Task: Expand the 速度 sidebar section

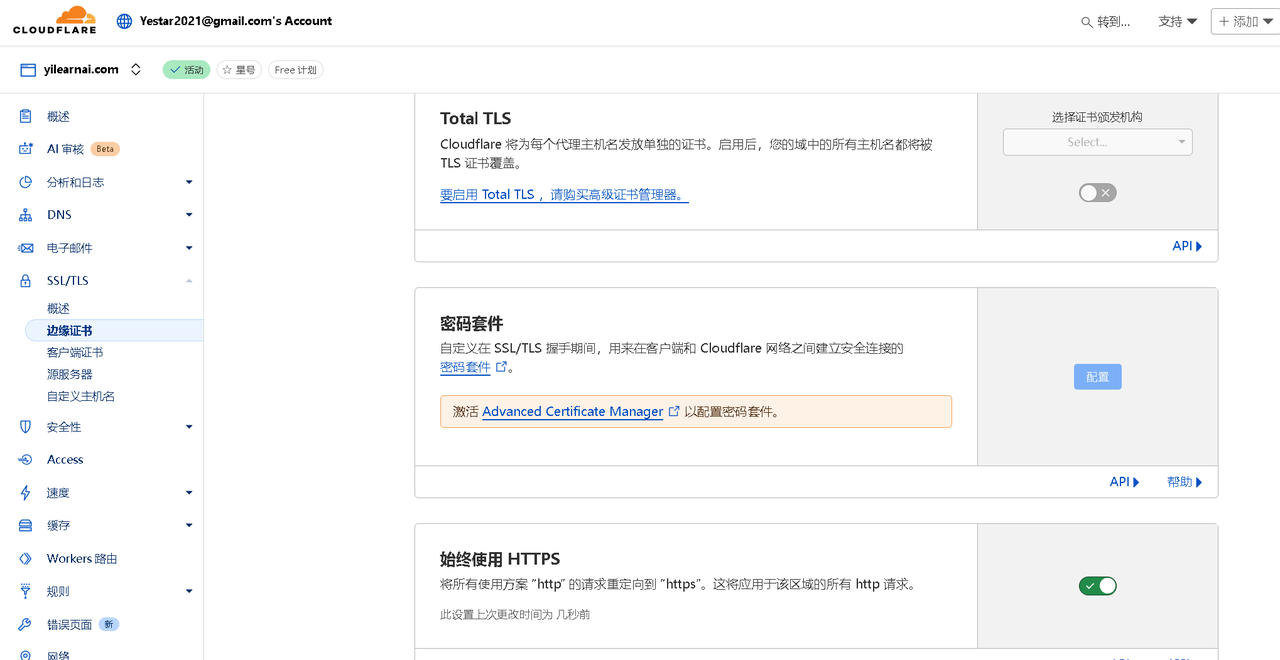Action: pos(189,493)
